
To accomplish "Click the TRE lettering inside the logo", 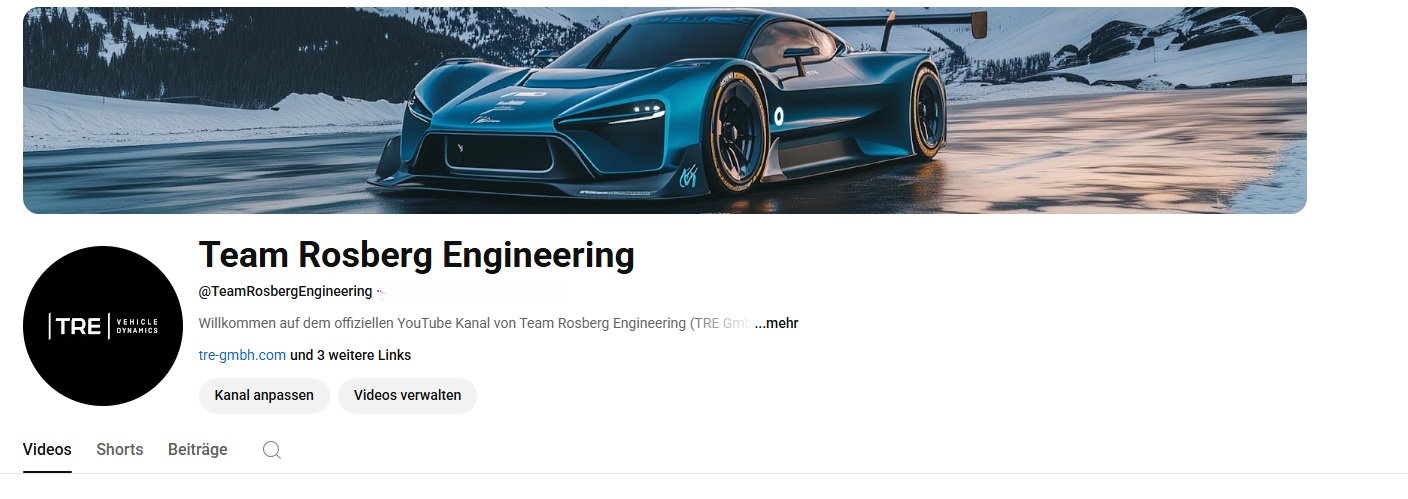I will coord(78,327).
